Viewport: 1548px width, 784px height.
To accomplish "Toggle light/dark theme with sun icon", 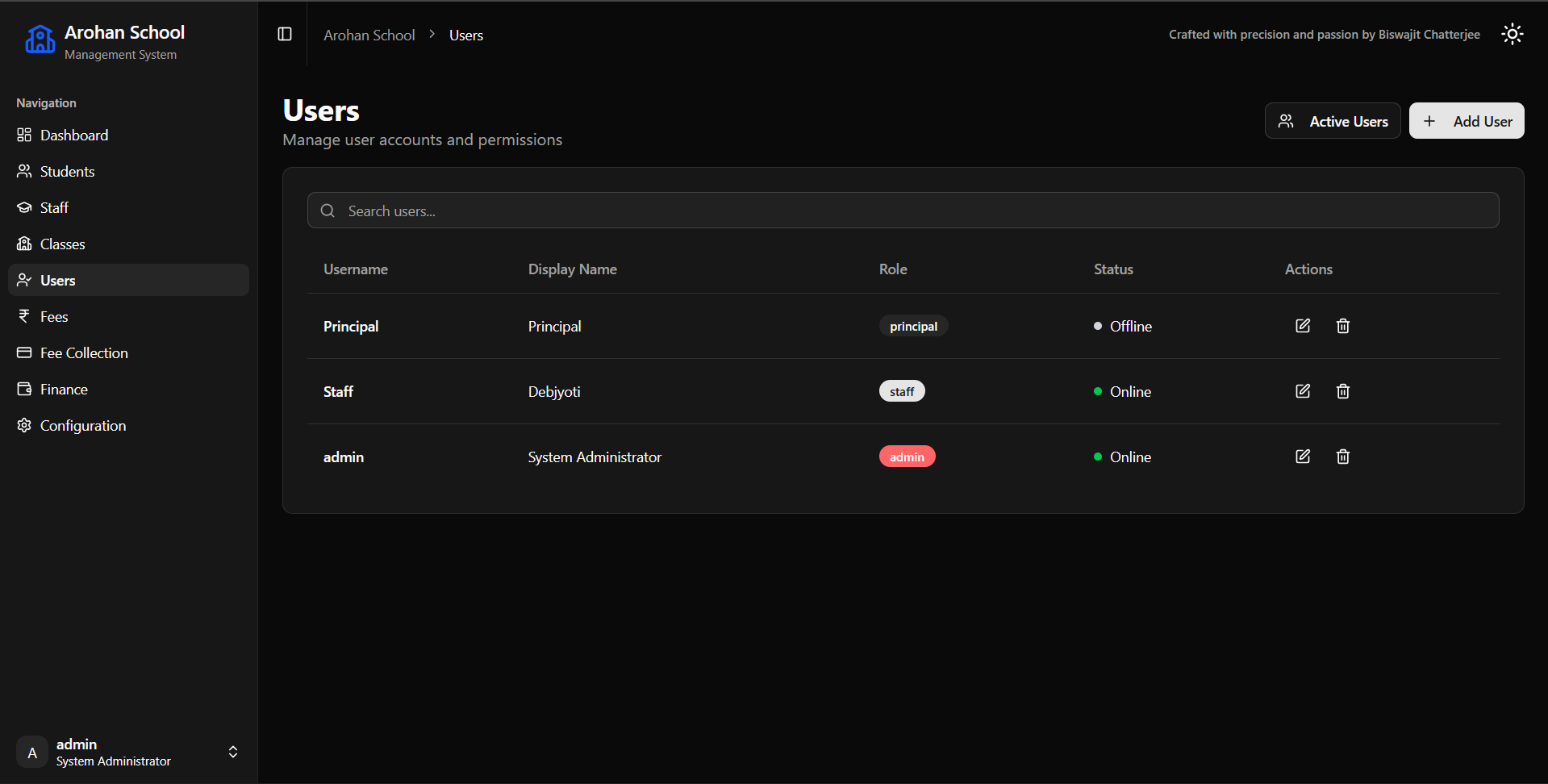I will point(1512,34).
